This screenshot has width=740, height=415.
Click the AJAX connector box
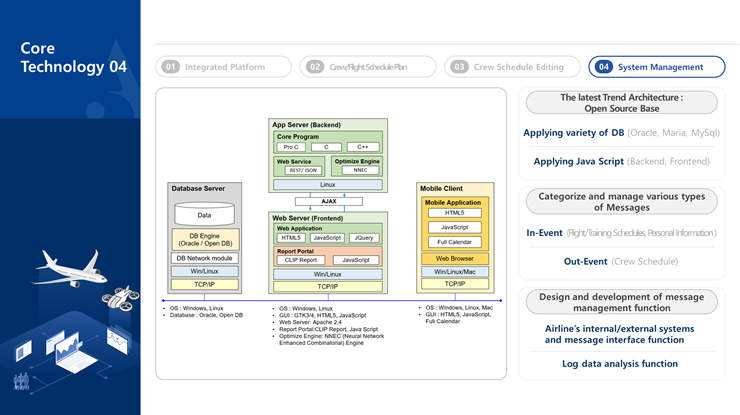(328, 201)
